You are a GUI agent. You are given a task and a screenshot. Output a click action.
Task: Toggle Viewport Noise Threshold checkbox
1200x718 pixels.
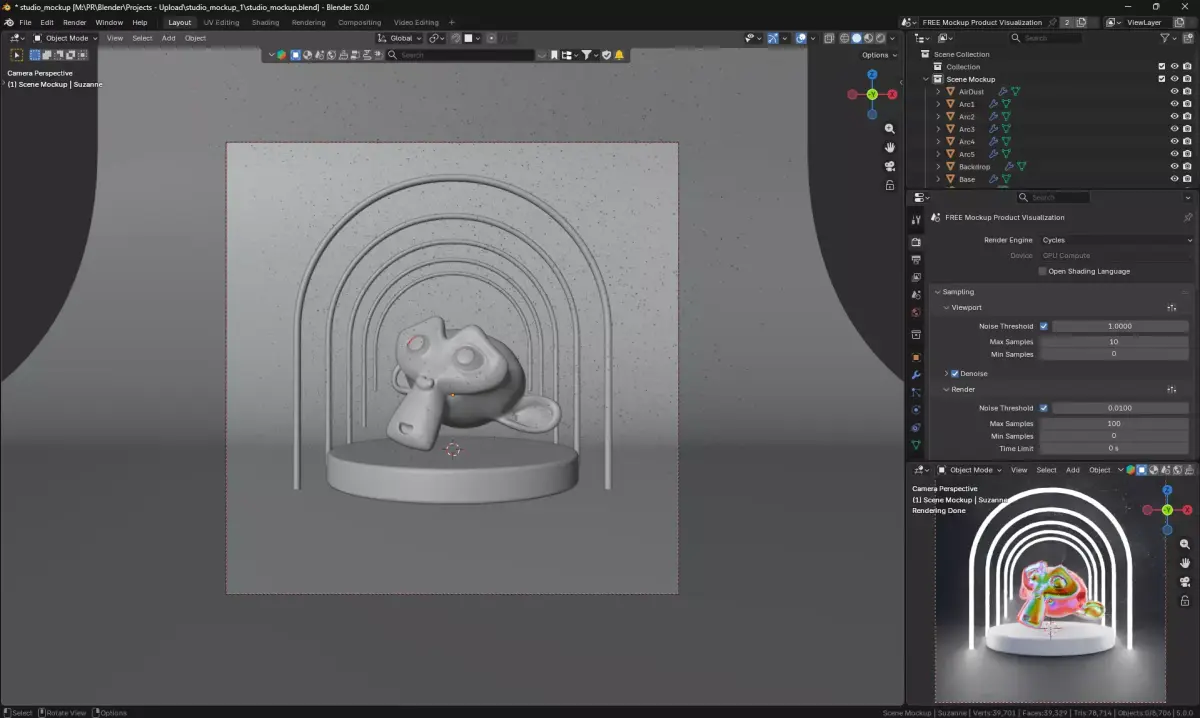pyautogui.click(x=1044, y=326)
